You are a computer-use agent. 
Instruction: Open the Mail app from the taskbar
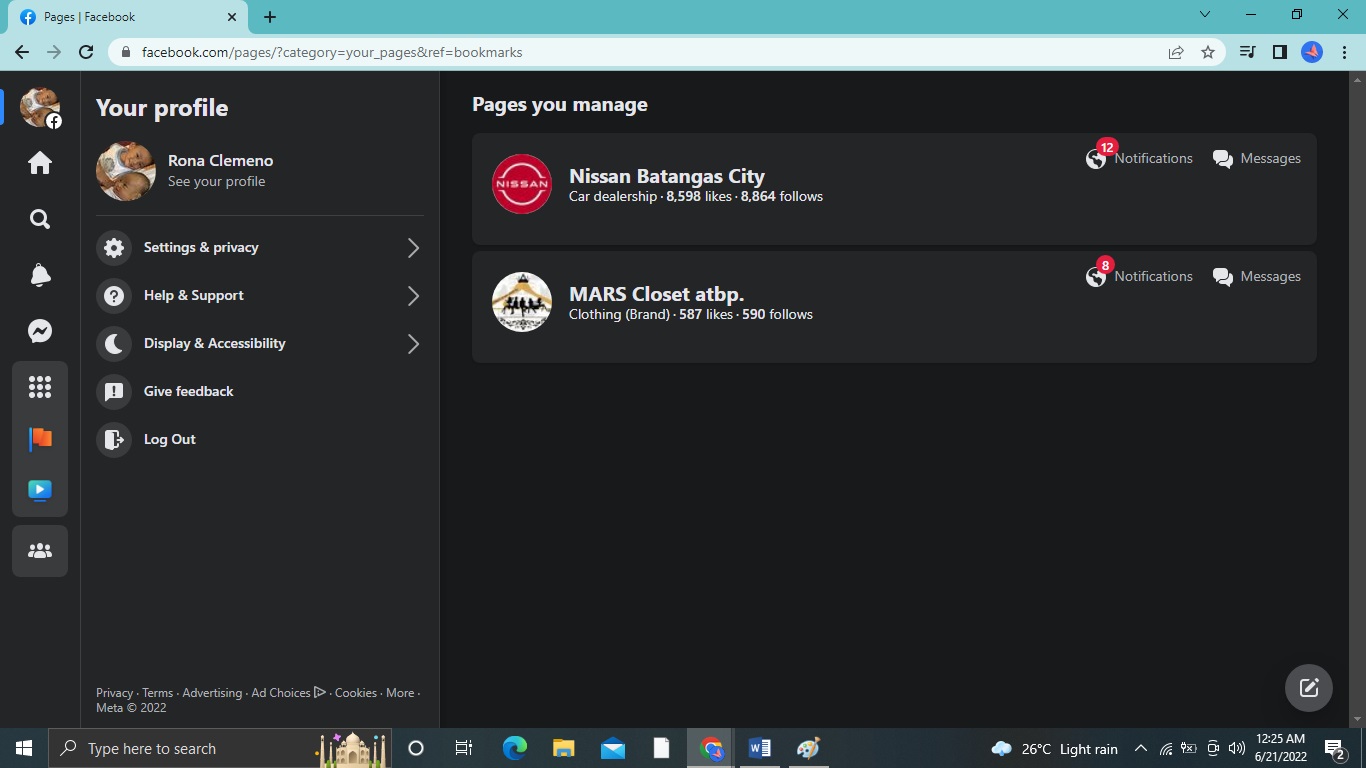[x=612, y=748]
